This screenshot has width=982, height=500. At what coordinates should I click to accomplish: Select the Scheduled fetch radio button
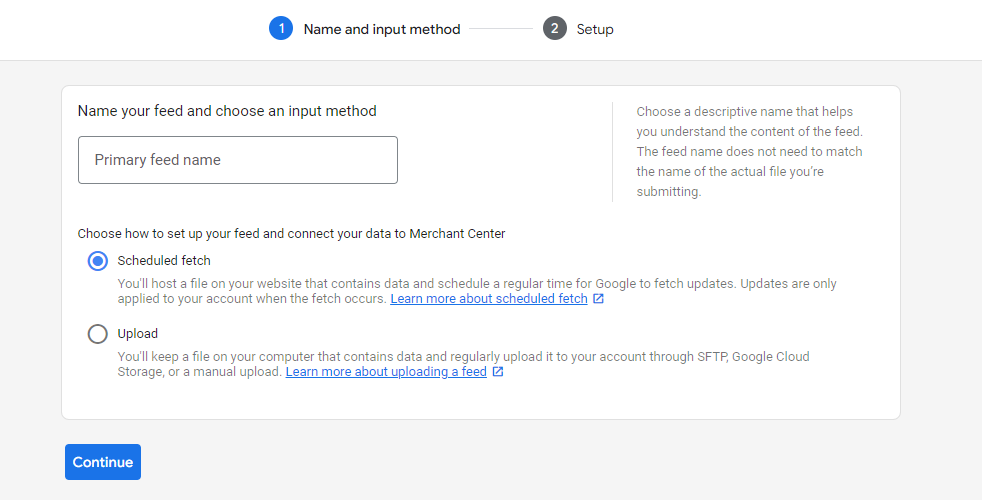98,261
